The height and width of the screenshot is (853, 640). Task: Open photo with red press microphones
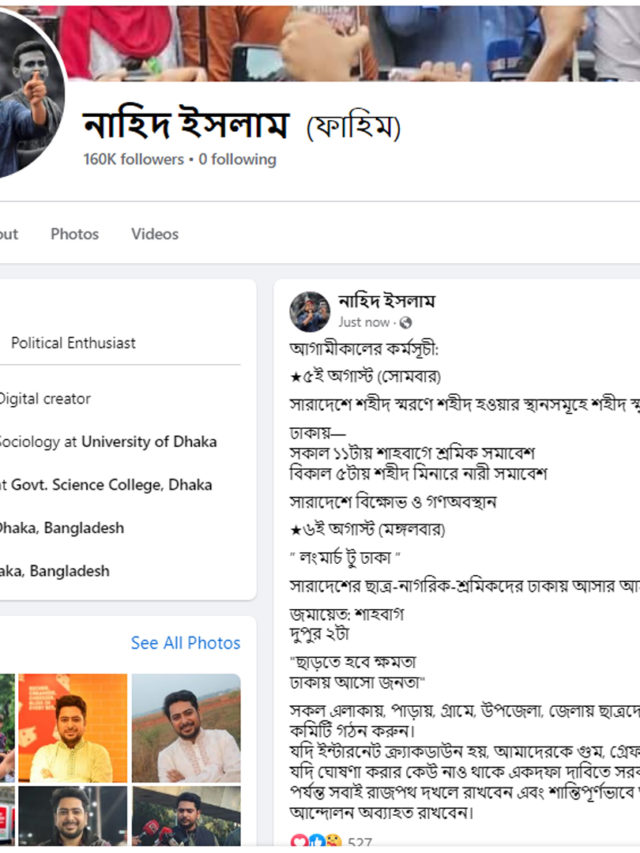(186, 816)
